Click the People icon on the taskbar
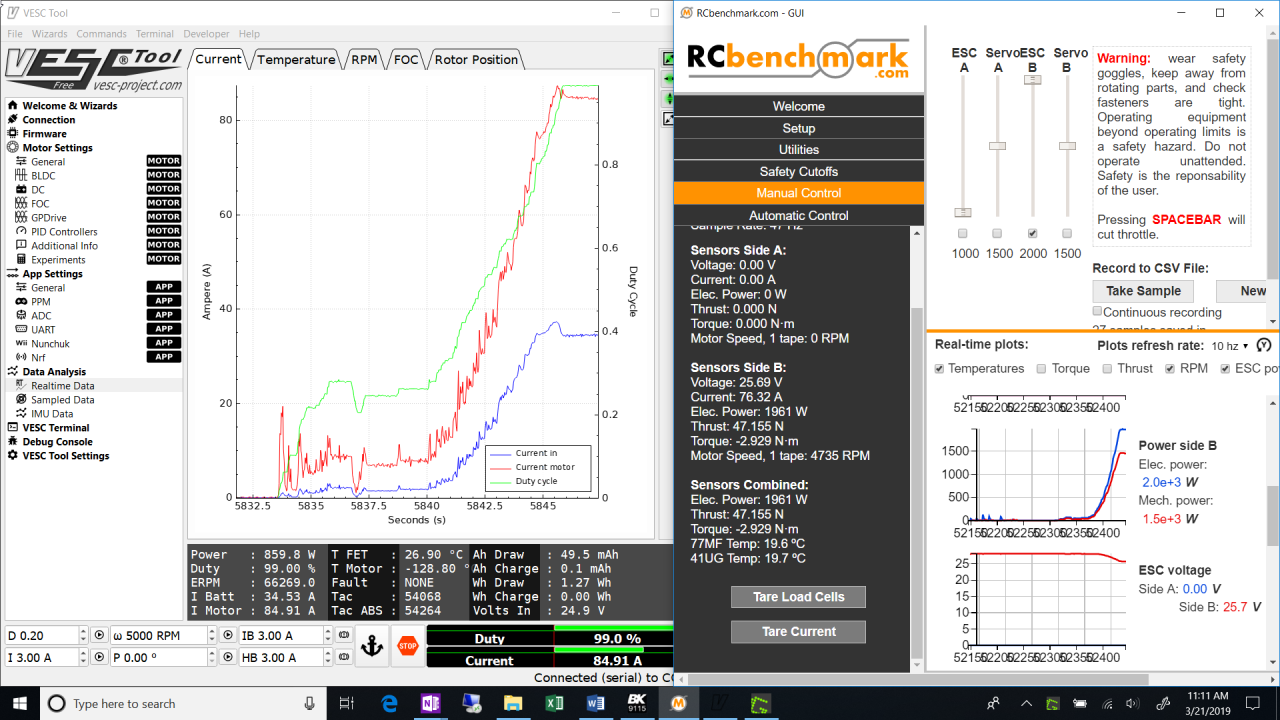Image resolution: width=1280 pixels, height=720 pixels. pos(993,704)
